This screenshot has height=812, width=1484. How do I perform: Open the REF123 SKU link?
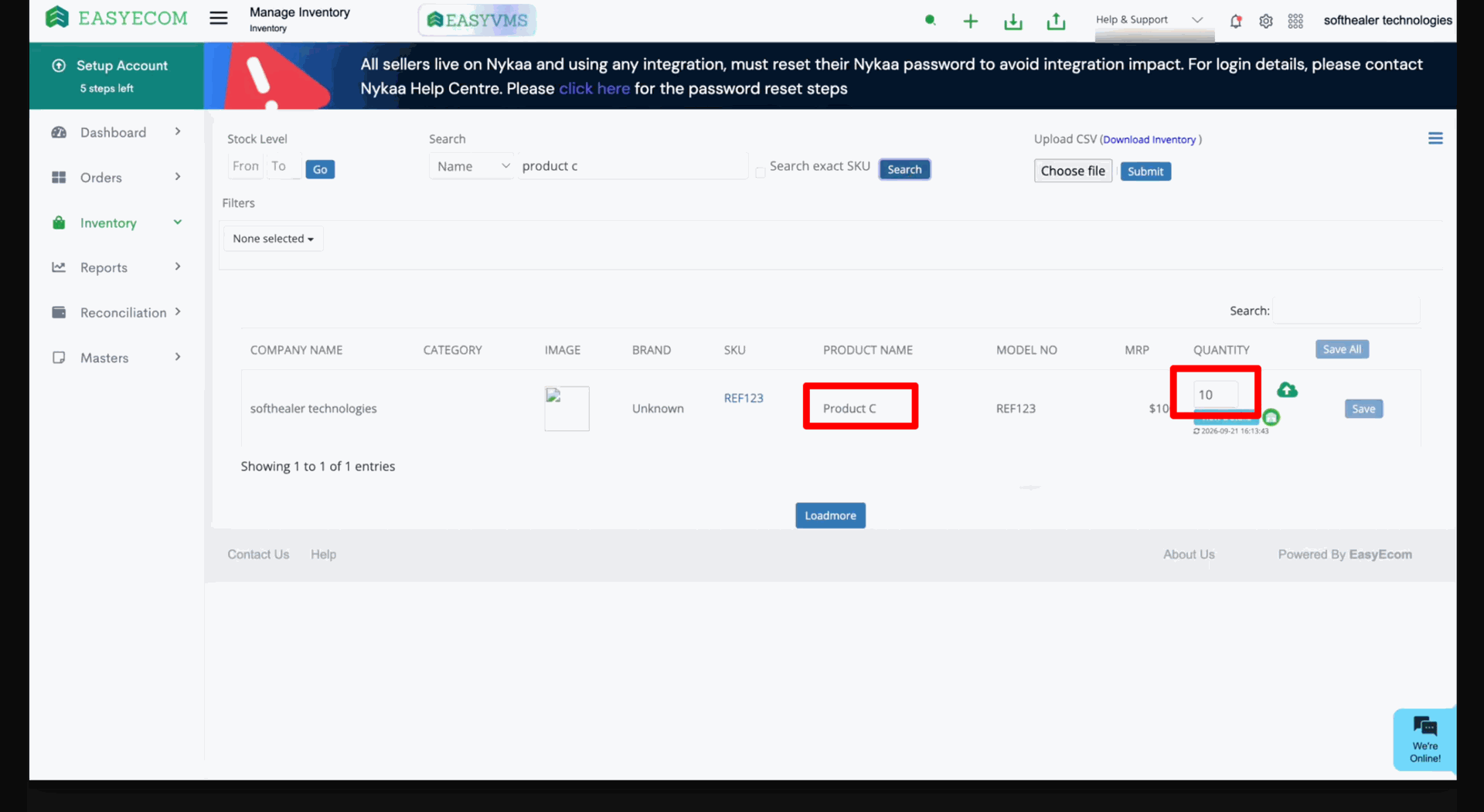(x=744, y=398)
